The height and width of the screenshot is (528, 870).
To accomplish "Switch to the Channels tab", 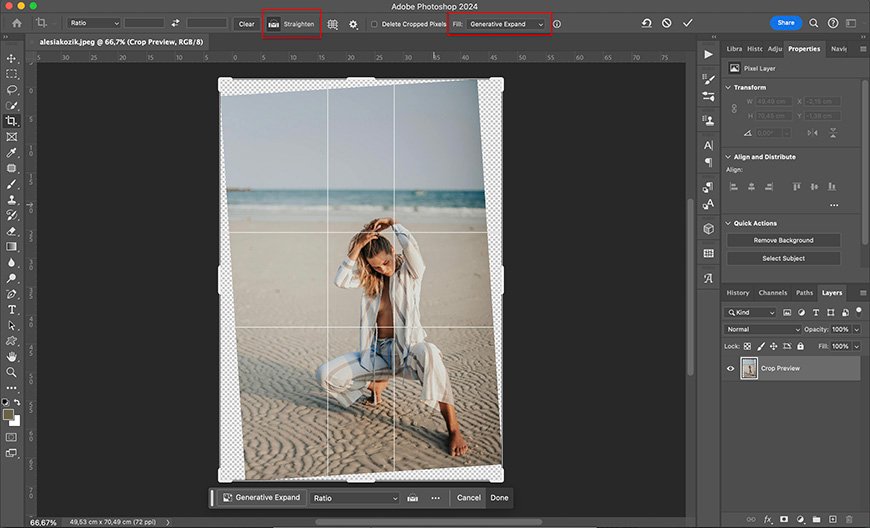I will [772, 293].
